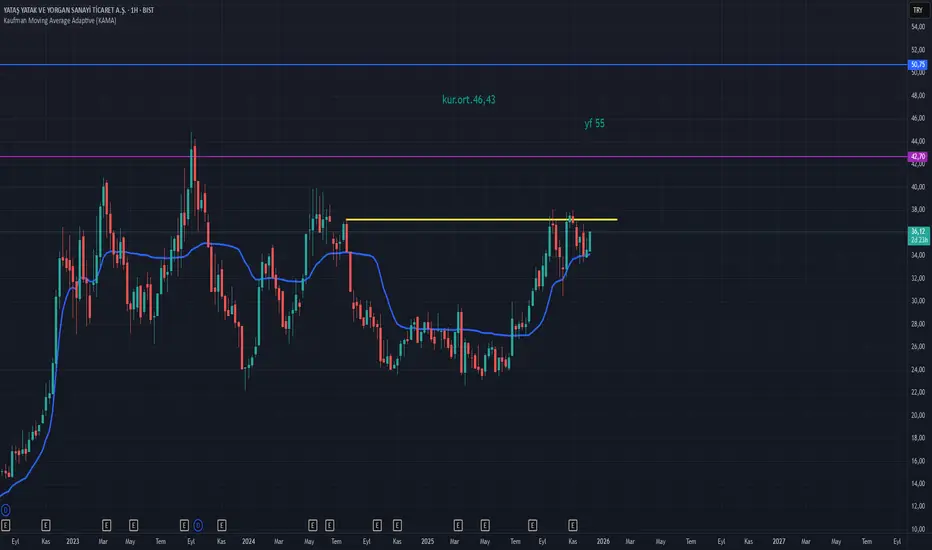Click the blue dividend marker above Eyl 2023
The width and height of the screenshot is (932, 550).
198,525
